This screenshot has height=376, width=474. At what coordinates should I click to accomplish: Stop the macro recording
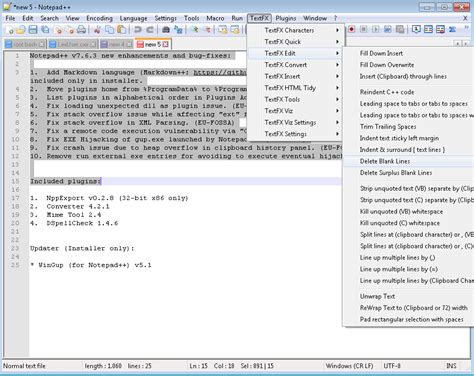[363, 30]
